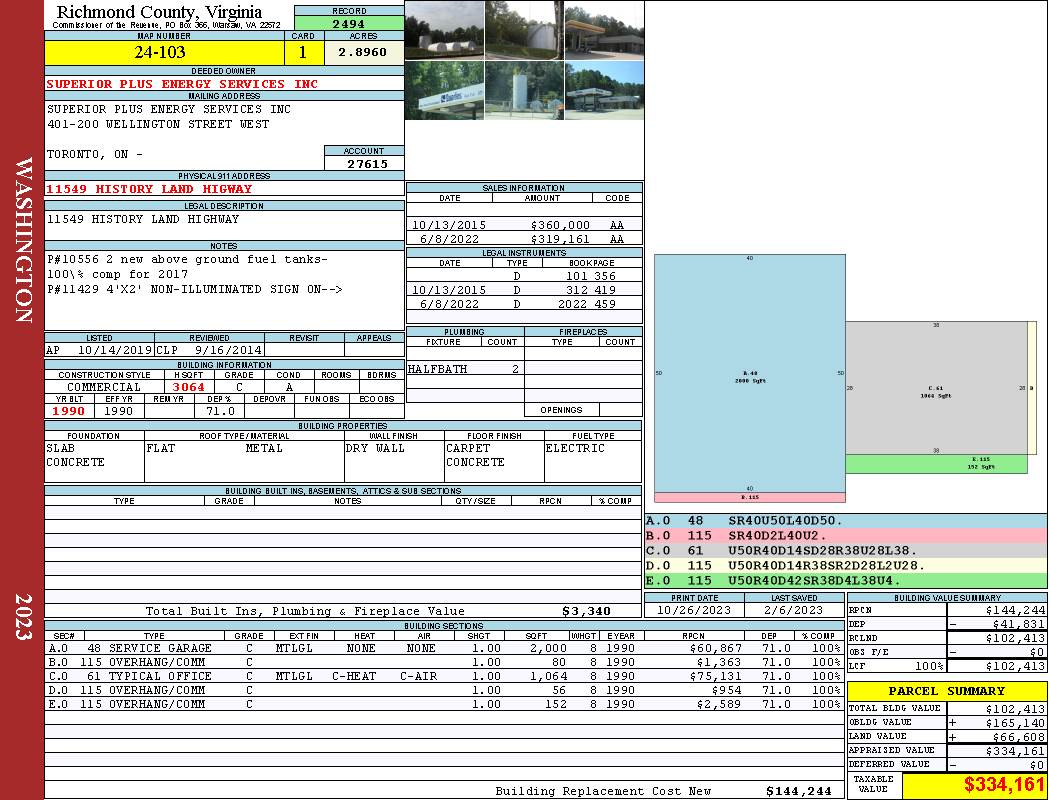The height and width of the screenshot is (800, 1050).
Task: Click acres value 2.8960
Action: pyautogui.click(x=364, y=52)
